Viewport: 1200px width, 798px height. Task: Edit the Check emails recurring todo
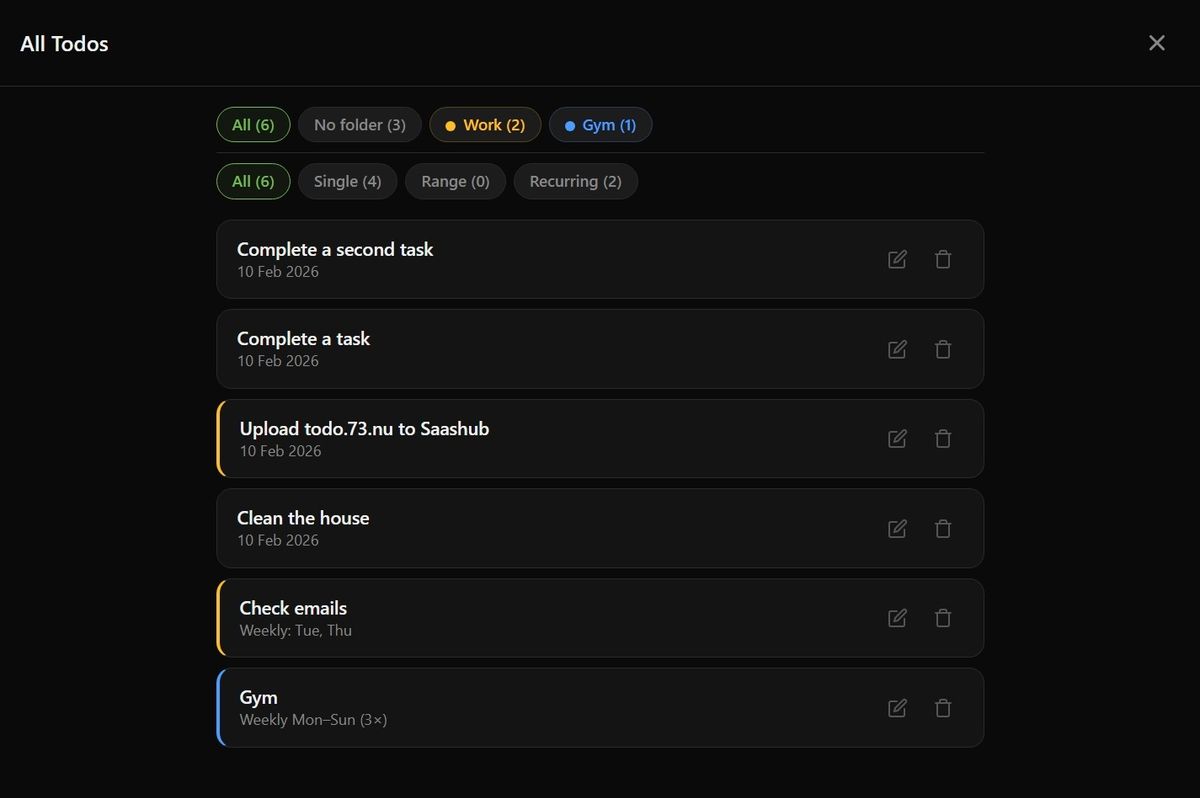coord(897,618)
